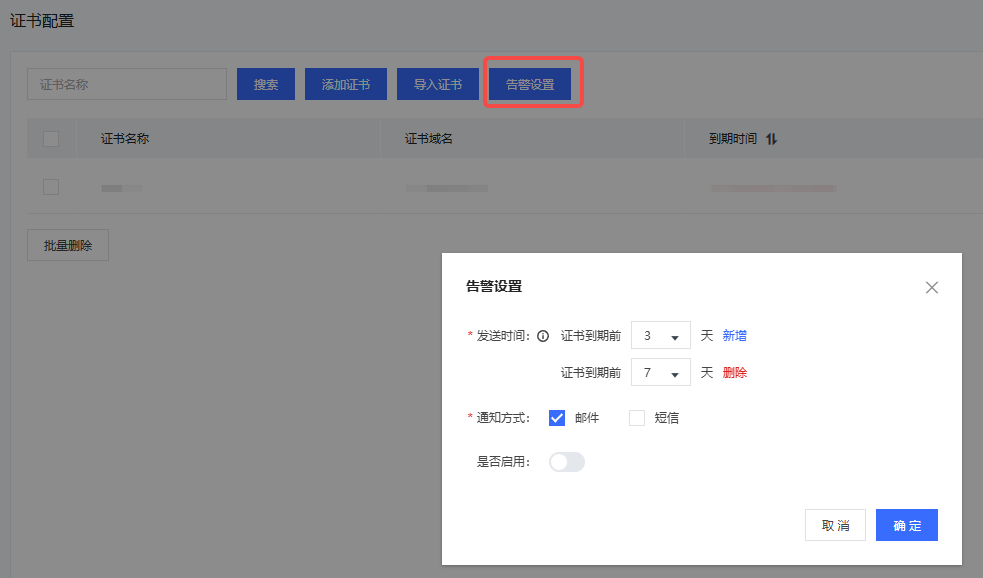The height and width of the screenshot is (578, 983).
Task: Click 删除 to remove the second send time
Action: pyautogui.click(x=733, y=371)
